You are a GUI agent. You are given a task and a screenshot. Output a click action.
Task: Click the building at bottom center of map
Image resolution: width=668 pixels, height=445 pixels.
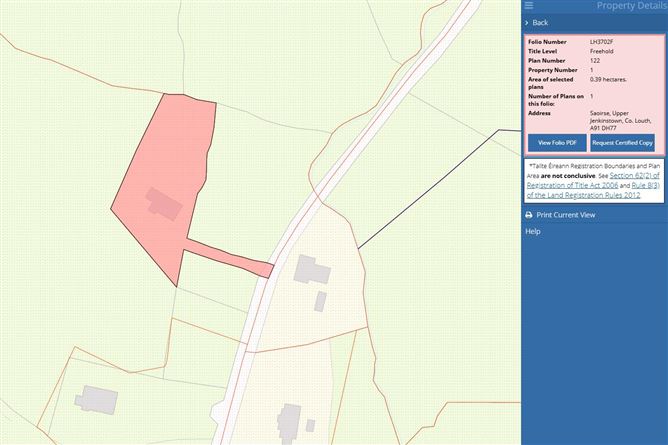pyautogui.click(x=290, y=422)
